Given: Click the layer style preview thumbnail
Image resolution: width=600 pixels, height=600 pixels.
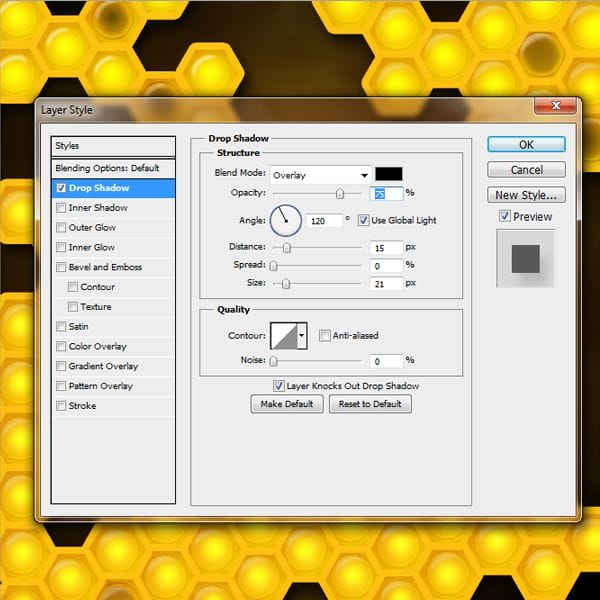Looking at the screenshot, I should [526, 259].
